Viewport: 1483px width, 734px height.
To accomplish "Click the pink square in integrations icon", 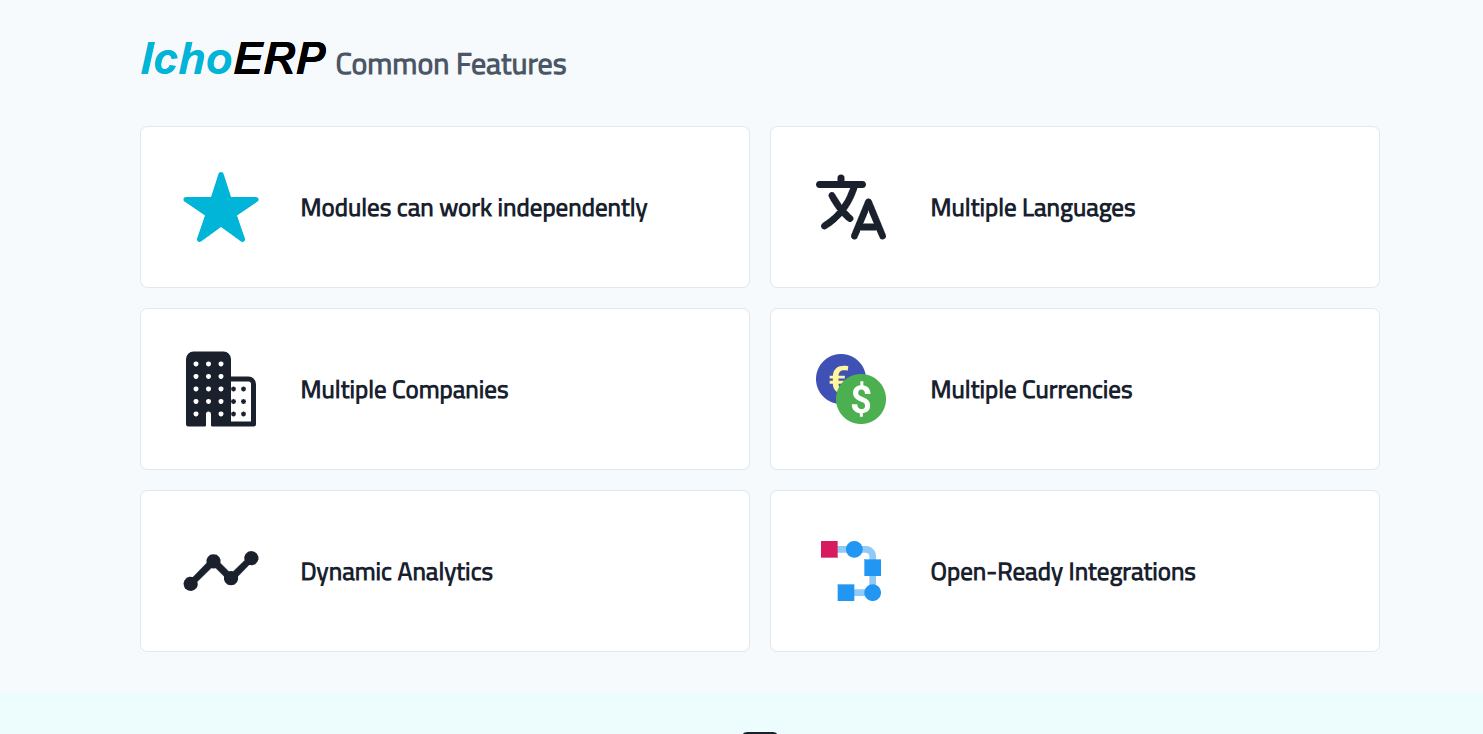I will click(829, 549).
